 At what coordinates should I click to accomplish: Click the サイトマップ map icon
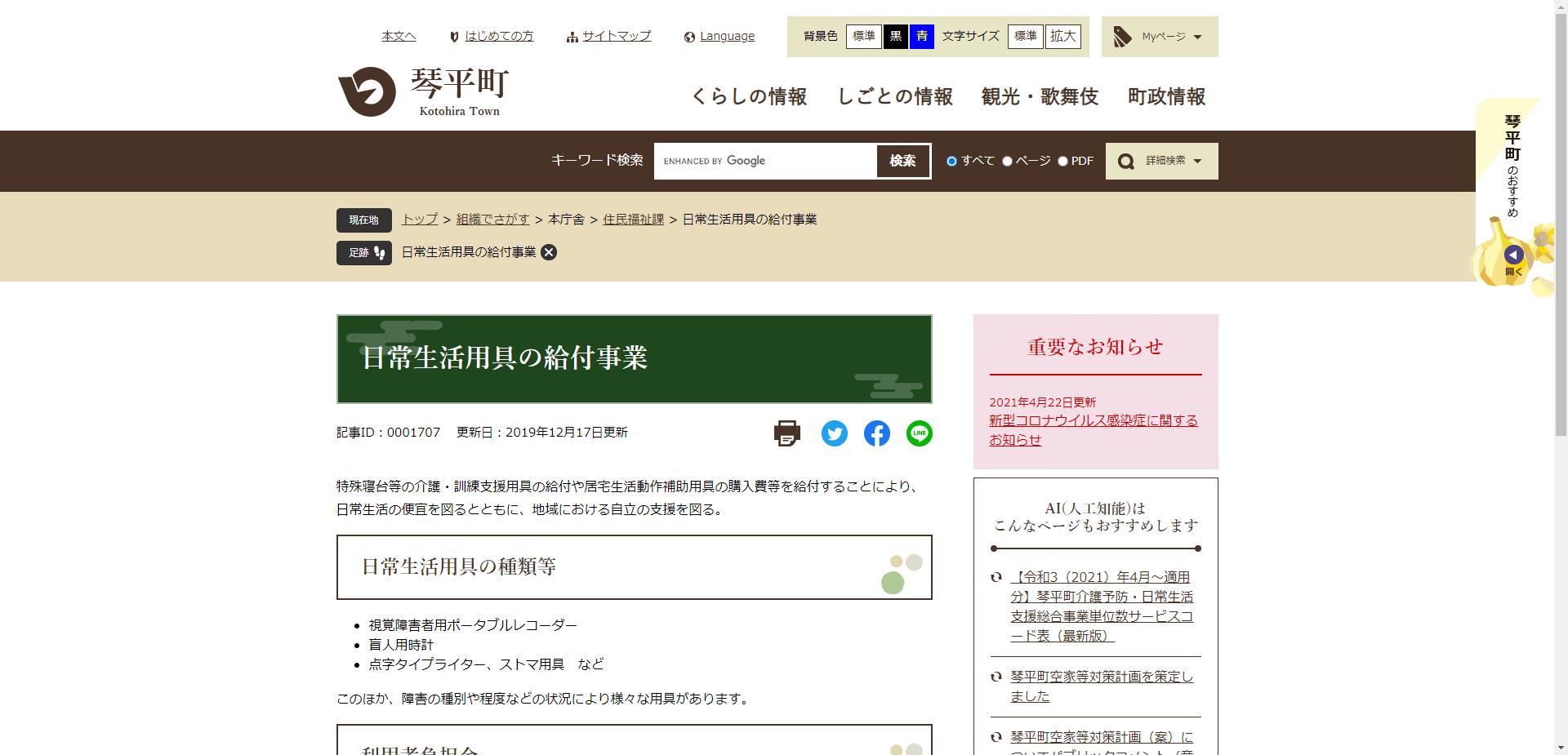point(572,36)
